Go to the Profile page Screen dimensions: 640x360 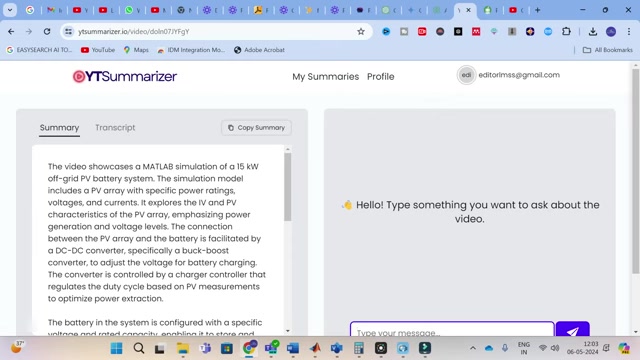coord(380,76)
